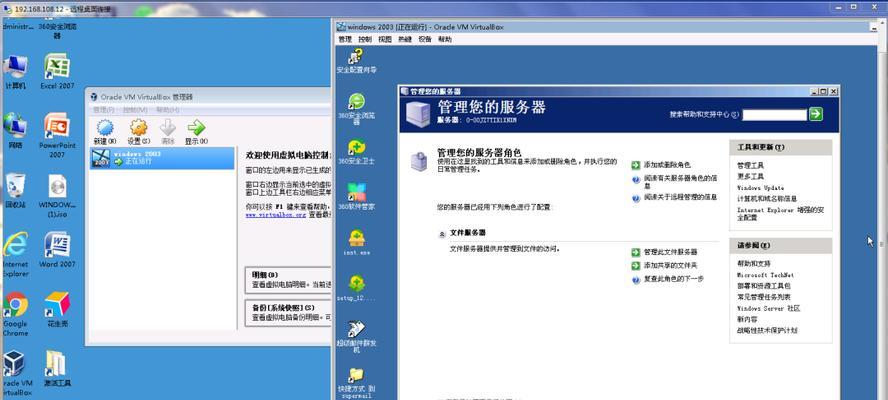Open Windows Update link in server panel
Screen dimensions: 888x400
coord(761,188)
